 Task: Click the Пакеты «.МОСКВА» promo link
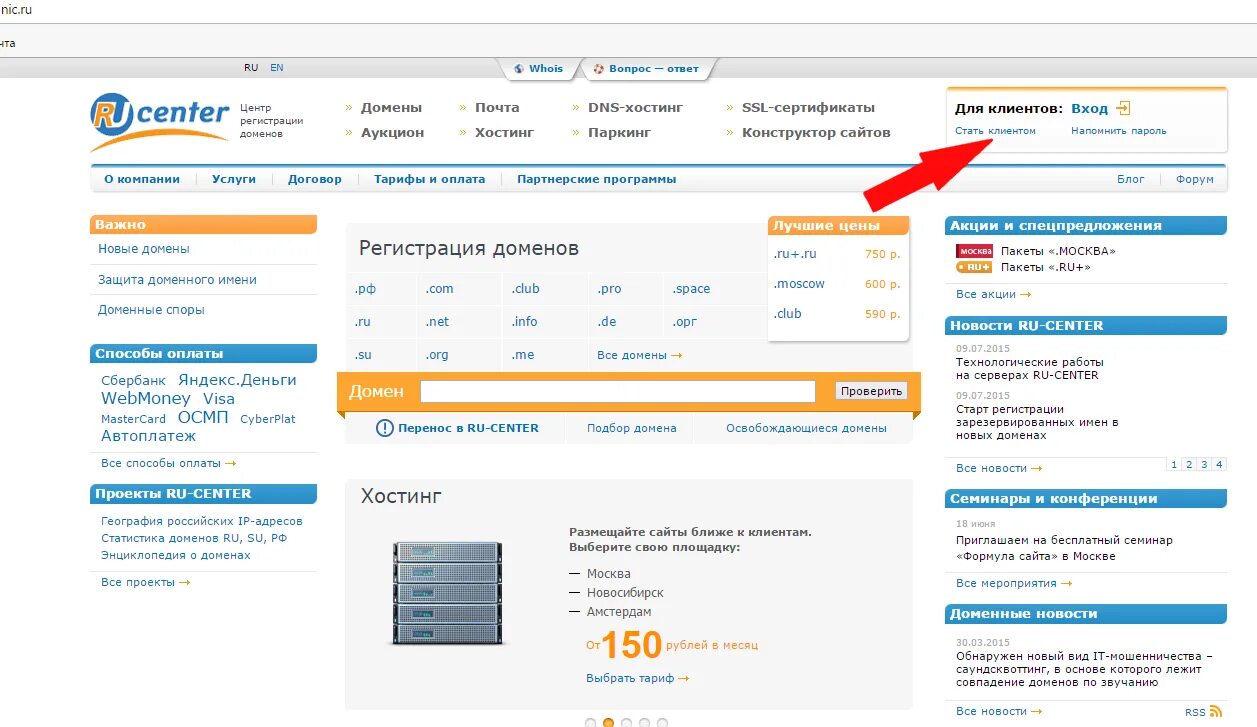(1058, 251)
